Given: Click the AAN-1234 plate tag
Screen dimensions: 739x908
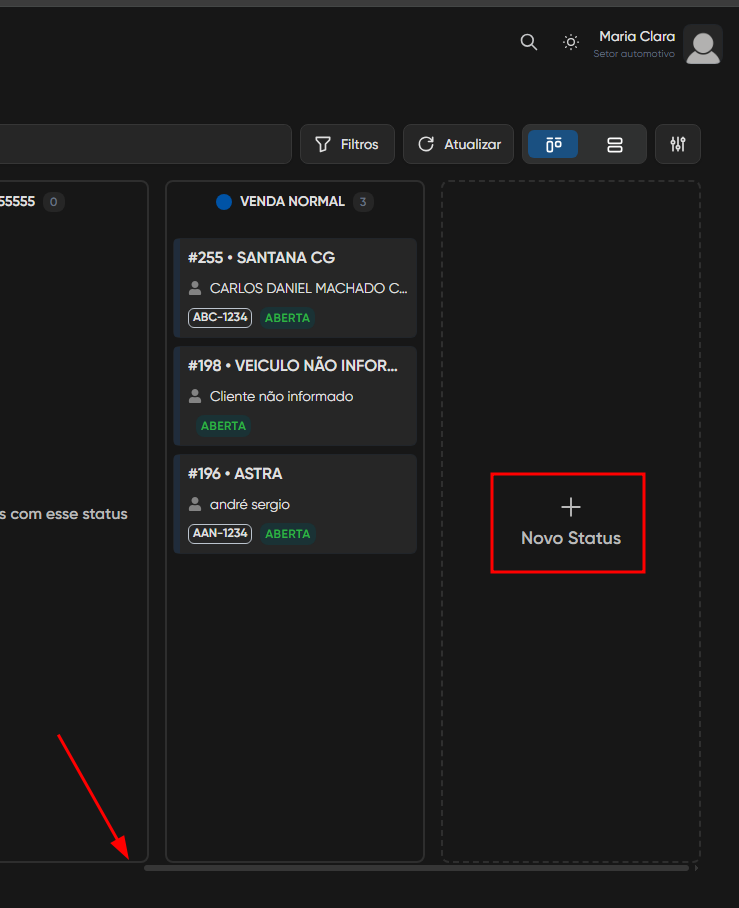Looking at the screenshot, I should click(x=219, y=533).
